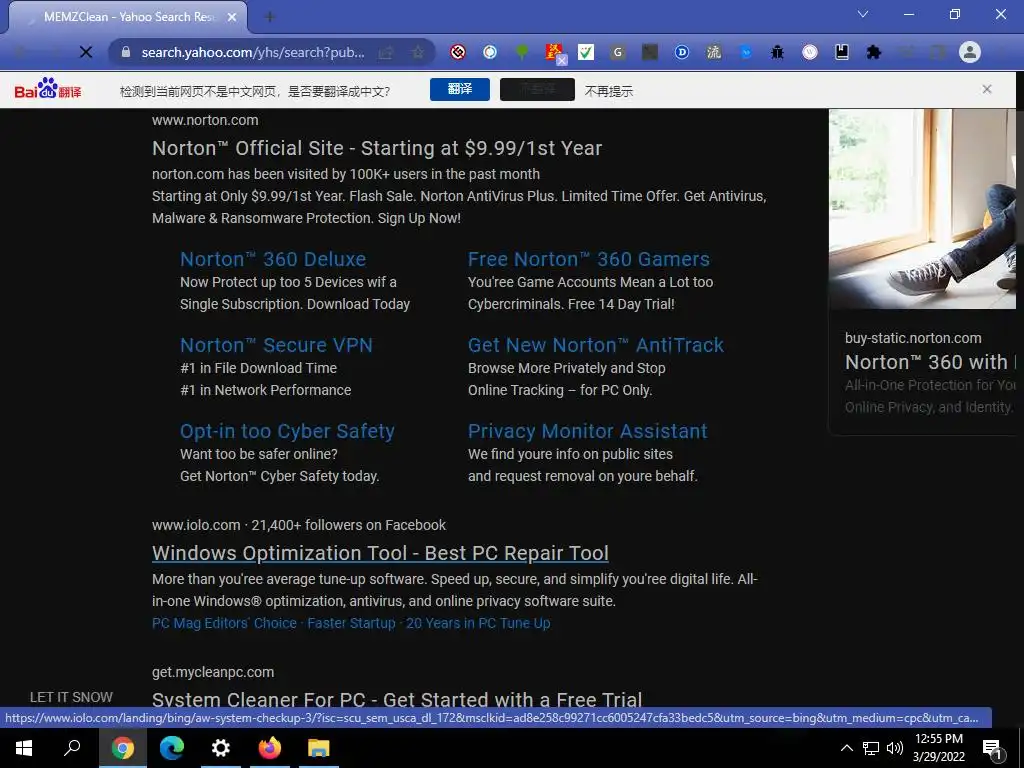The height and width of the screenshot is (768, 1024).
Task: Click buy-static.norton.com sidebar text
Action: [913, 338]
